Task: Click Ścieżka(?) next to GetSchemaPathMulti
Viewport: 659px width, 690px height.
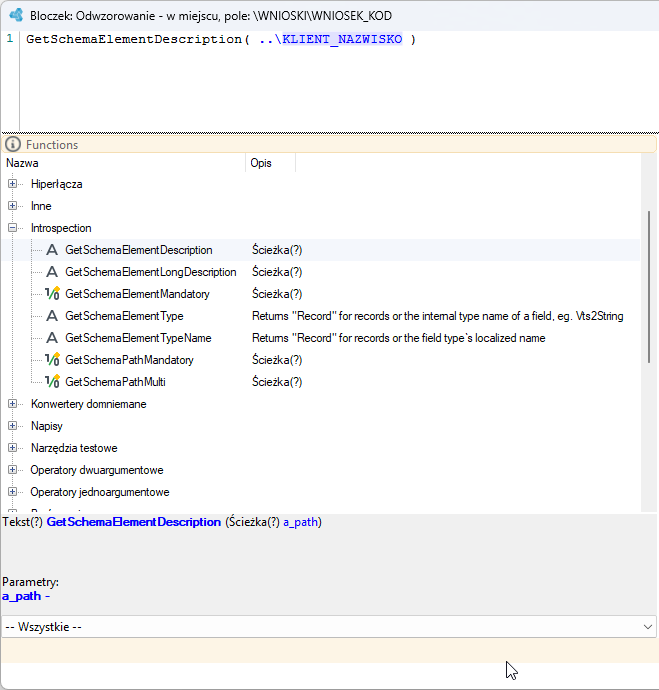Action: pyautogui.click(x=277, y=382)
